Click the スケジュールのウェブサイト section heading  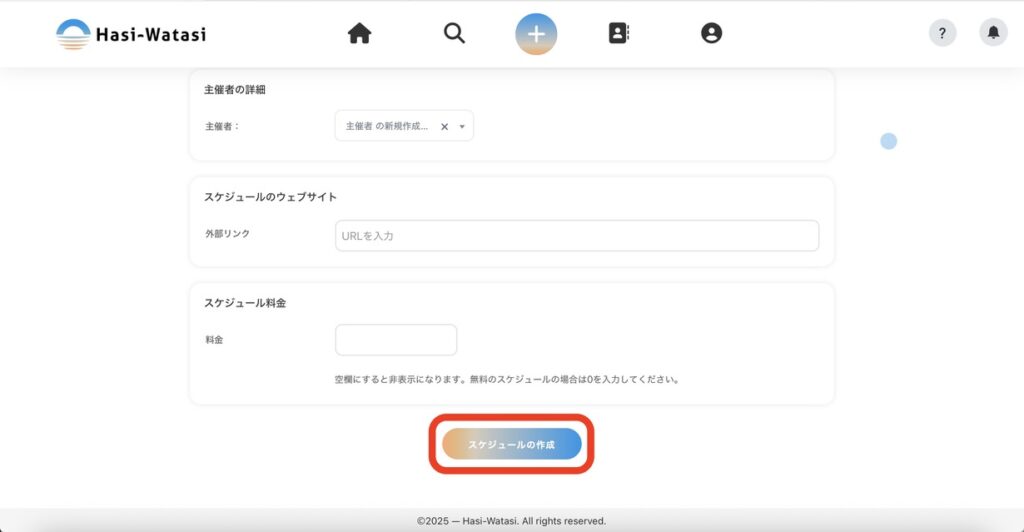tap(270, 197)
